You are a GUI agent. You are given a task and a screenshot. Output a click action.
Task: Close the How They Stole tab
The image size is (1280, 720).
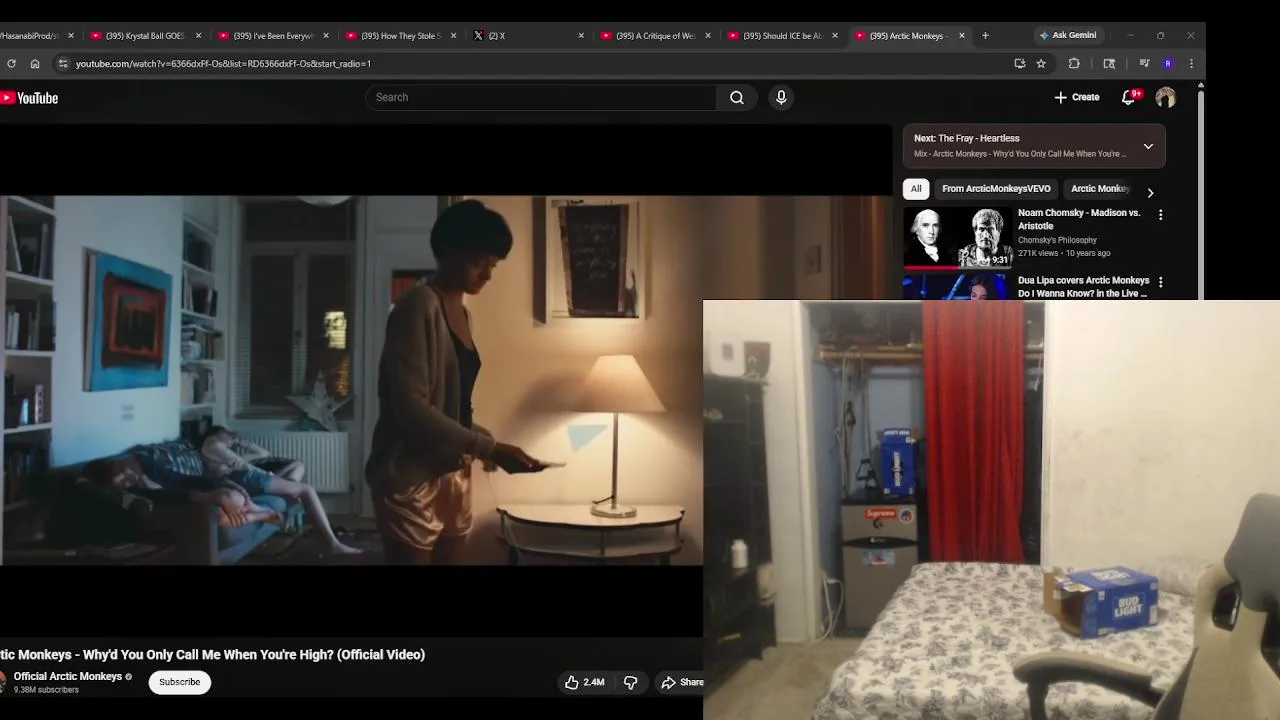coord(453,35)
